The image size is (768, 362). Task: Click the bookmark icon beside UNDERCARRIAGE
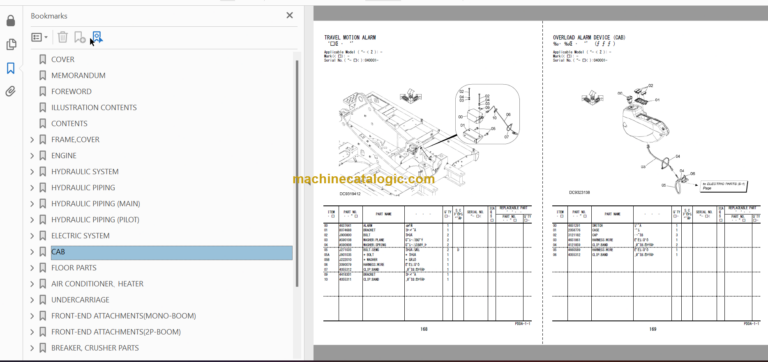[43, 300]
